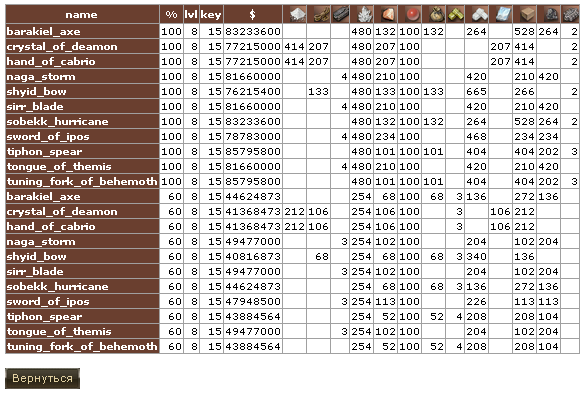Select tongue_of_themis name in the 100% row

(59, 166)
